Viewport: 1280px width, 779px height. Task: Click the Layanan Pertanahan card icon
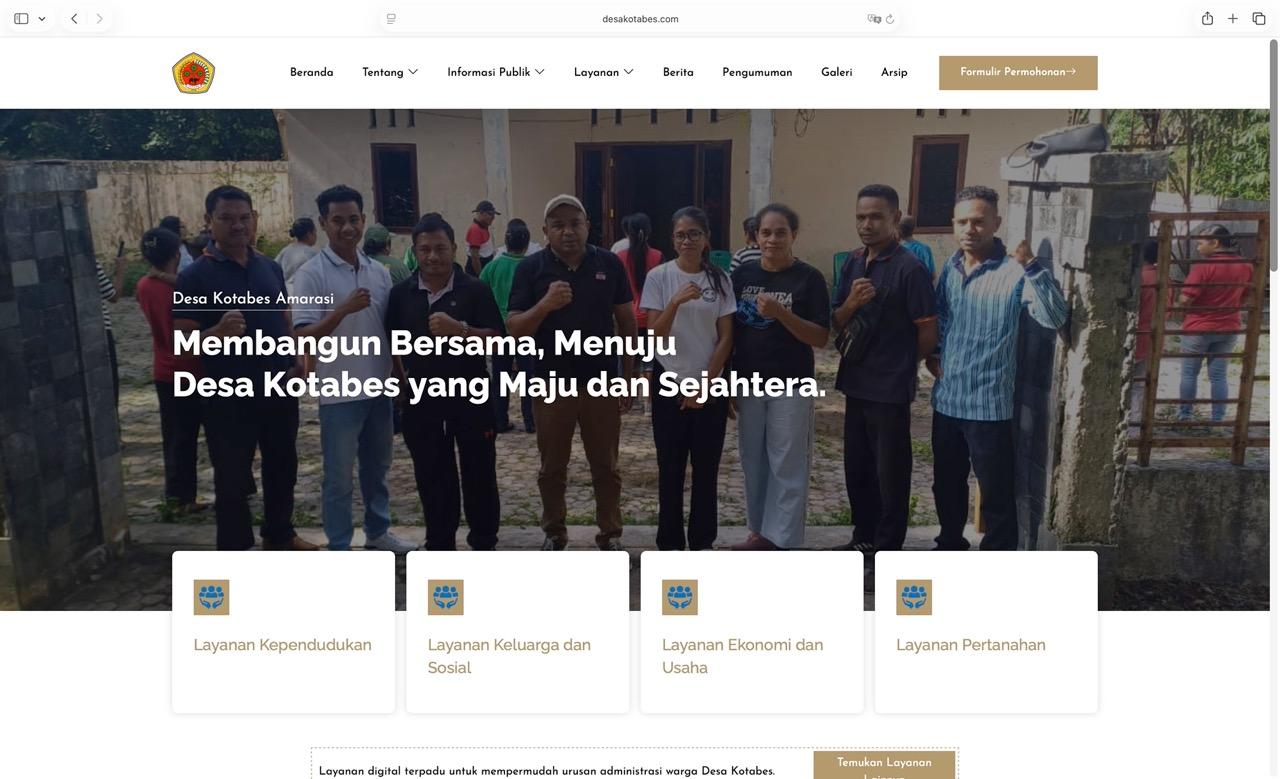(x=914, y=597)
